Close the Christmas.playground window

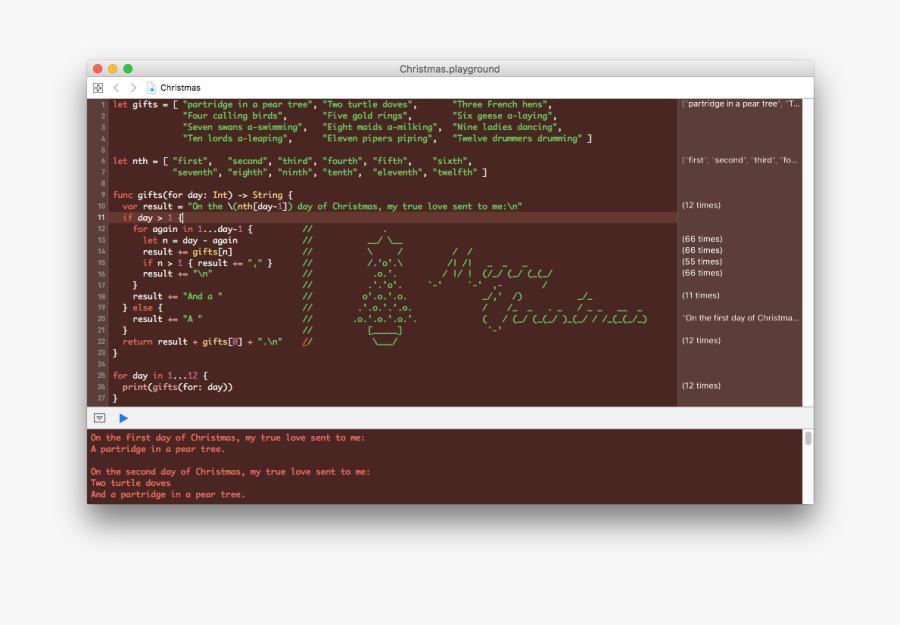[x=98, y=69]
